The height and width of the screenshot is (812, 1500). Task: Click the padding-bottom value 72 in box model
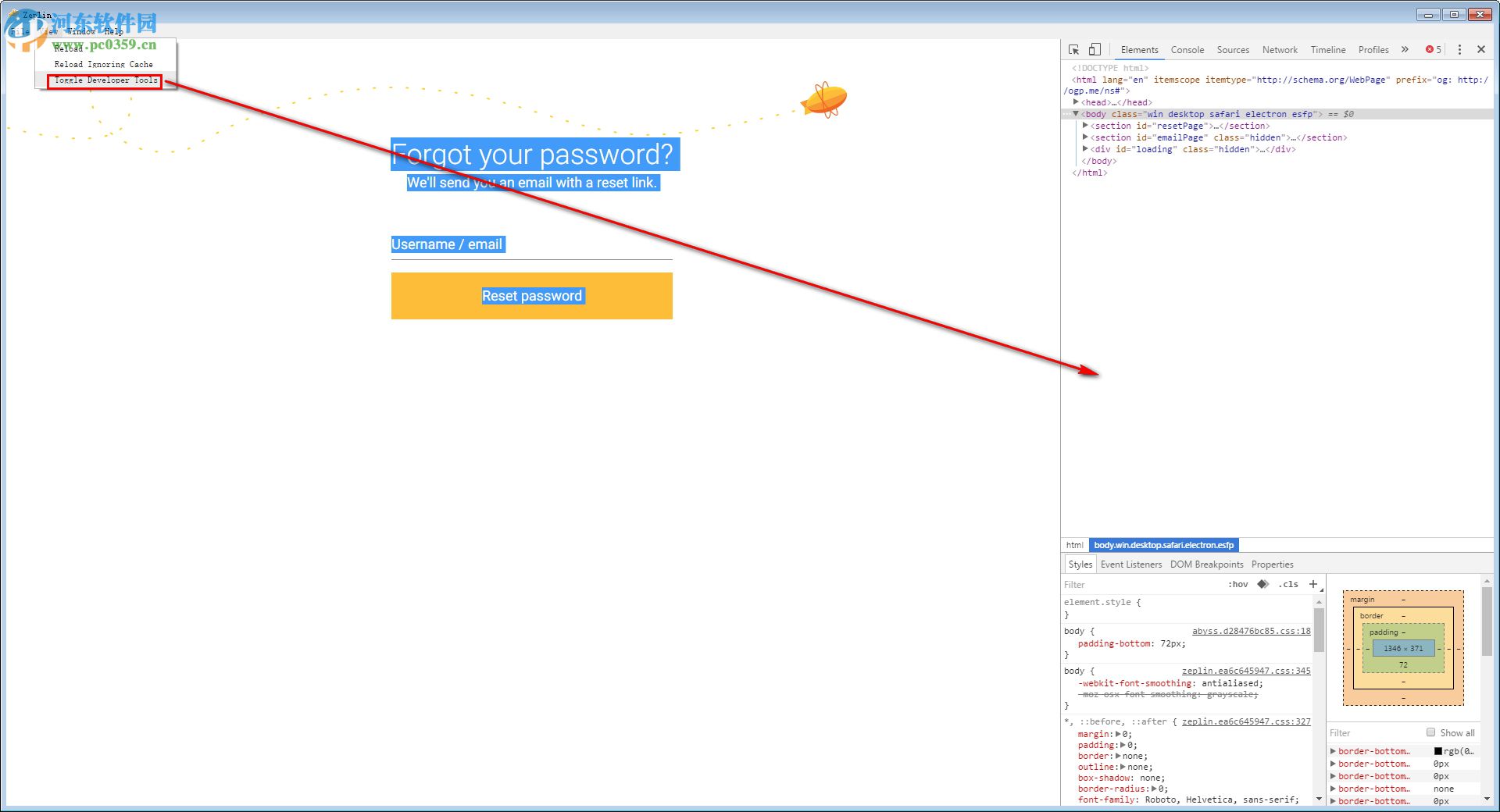point(1403,664)
